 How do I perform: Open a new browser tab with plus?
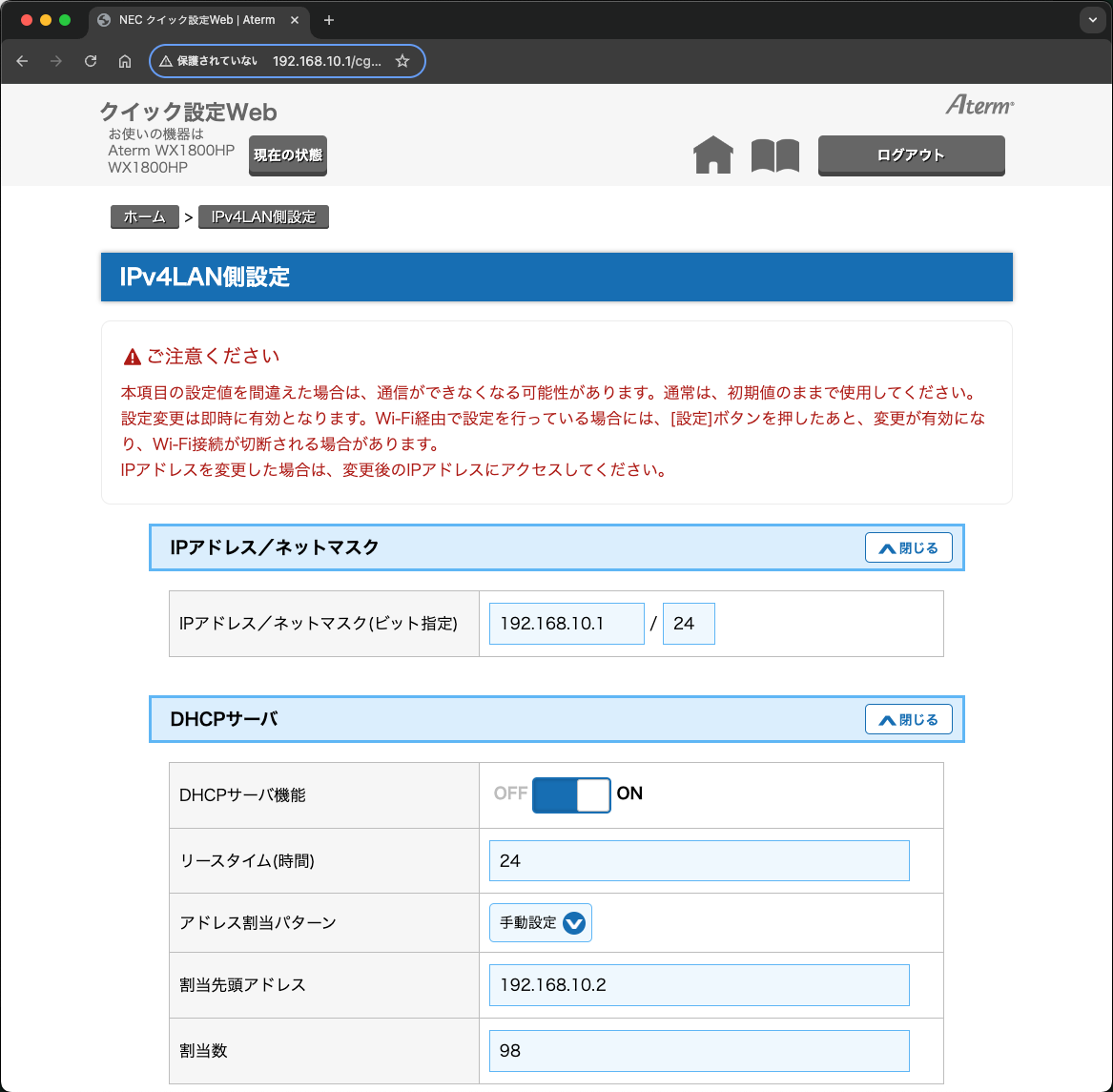329,20
